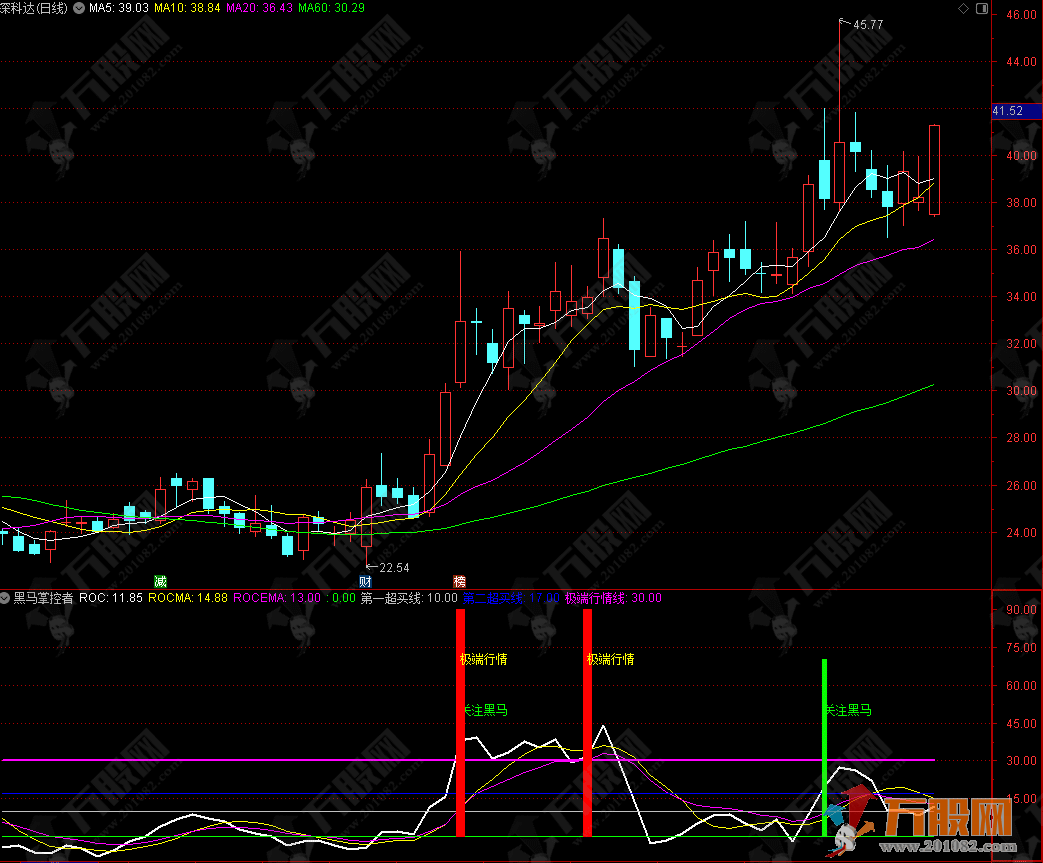Click the green 关注黑马 signal bar
The height and width of the screenshot is (863, 1043).
(824, 748)
